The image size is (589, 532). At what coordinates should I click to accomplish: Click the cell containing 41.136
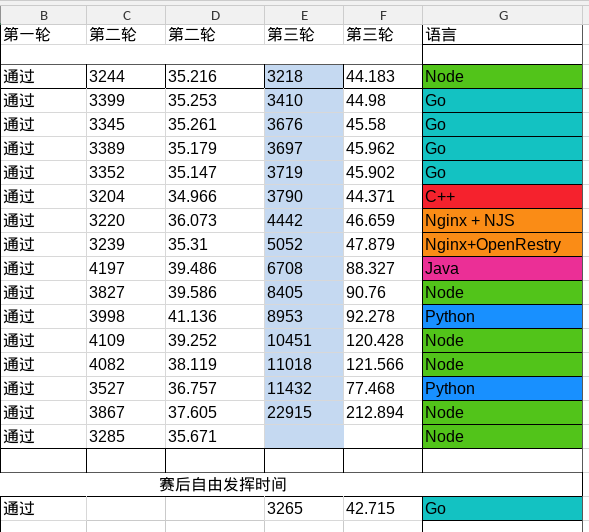click(x=215, y=317)
